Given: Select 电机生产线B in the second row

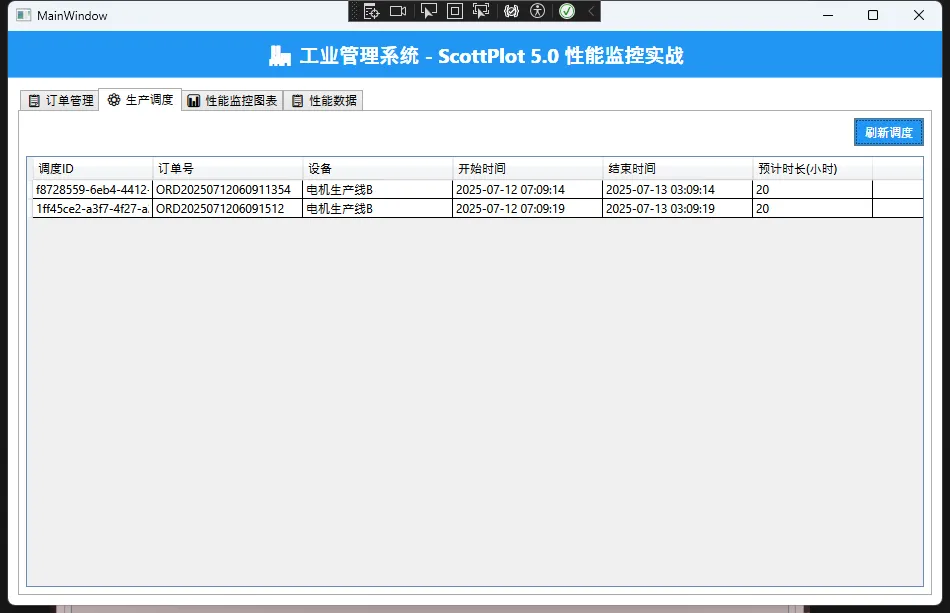Looking at the screenshot, I should click(x=377, y=208).
